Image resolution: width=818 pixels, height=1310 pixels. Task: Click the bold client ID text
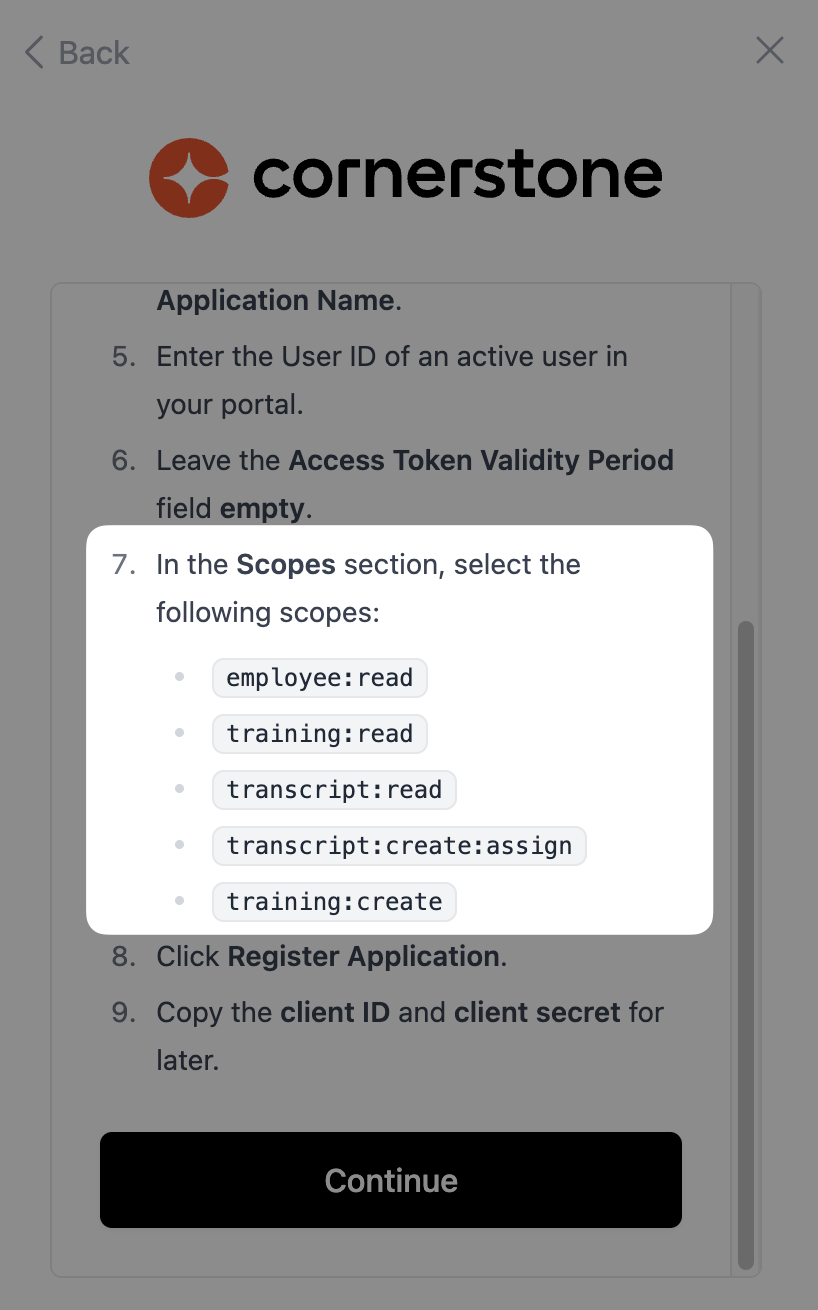coord(335,1013)
